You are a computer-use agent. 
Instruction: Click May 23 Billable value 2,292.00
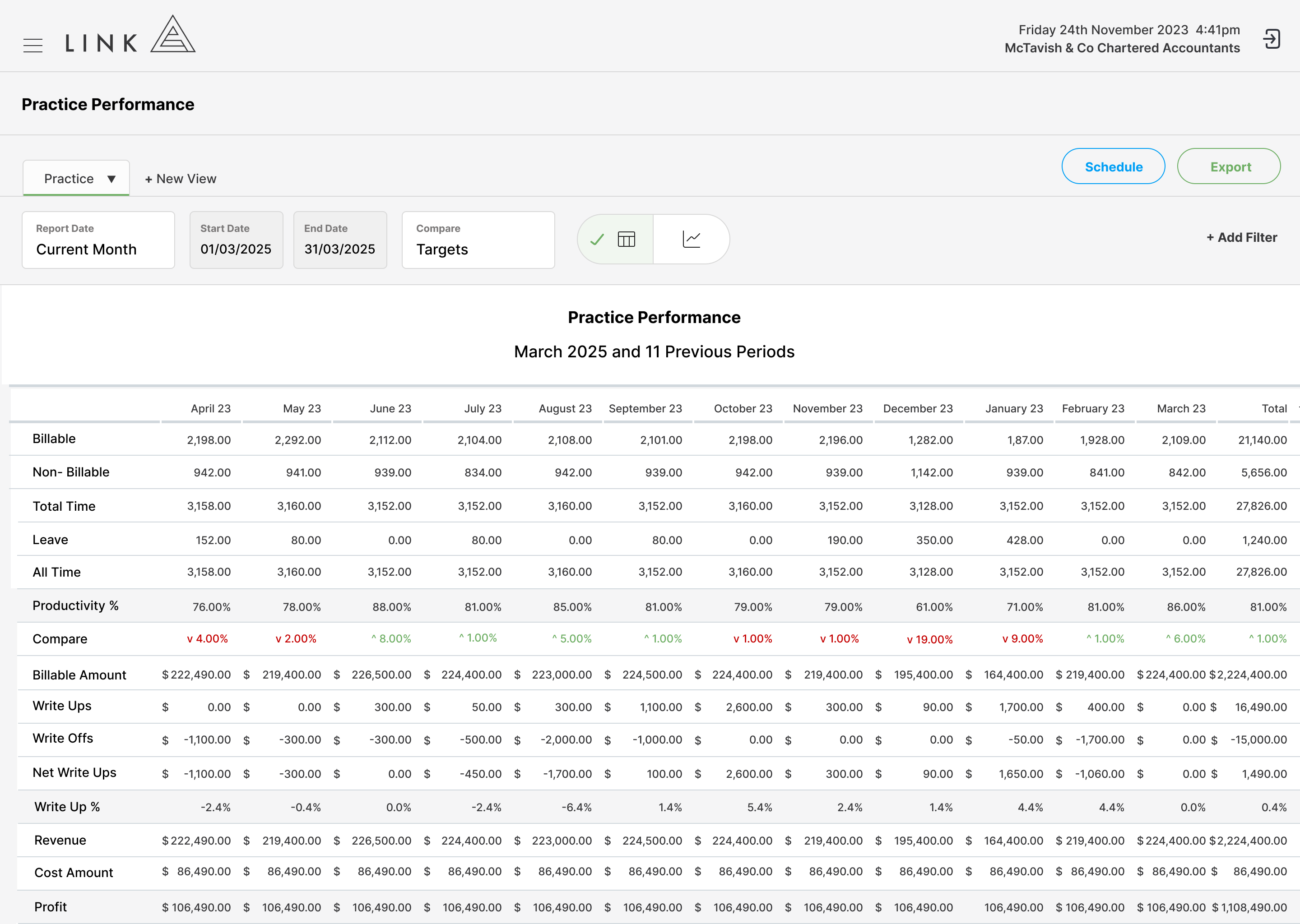coord(297,440)
